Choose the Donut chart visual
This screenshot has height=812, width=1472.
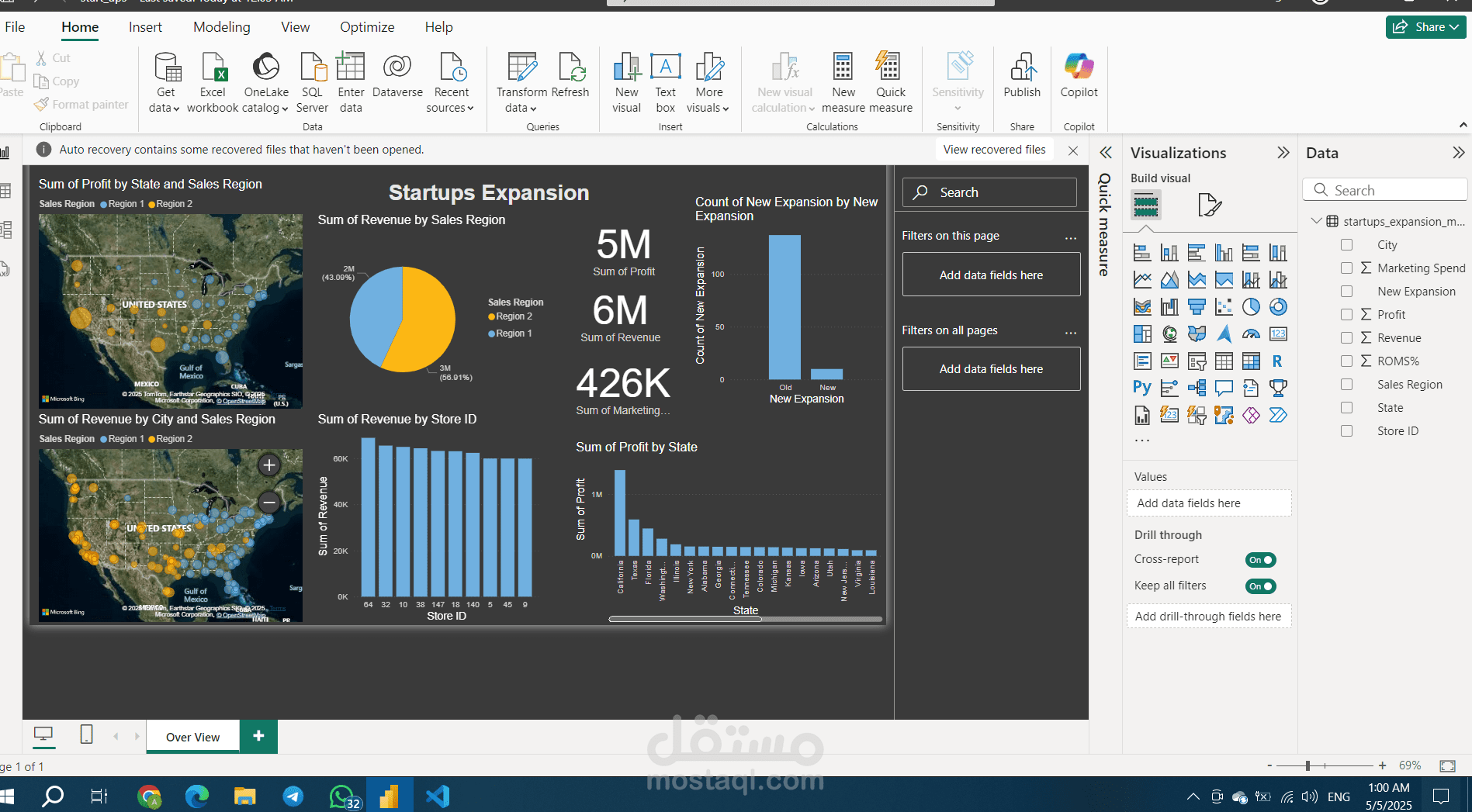[1278, 307]
